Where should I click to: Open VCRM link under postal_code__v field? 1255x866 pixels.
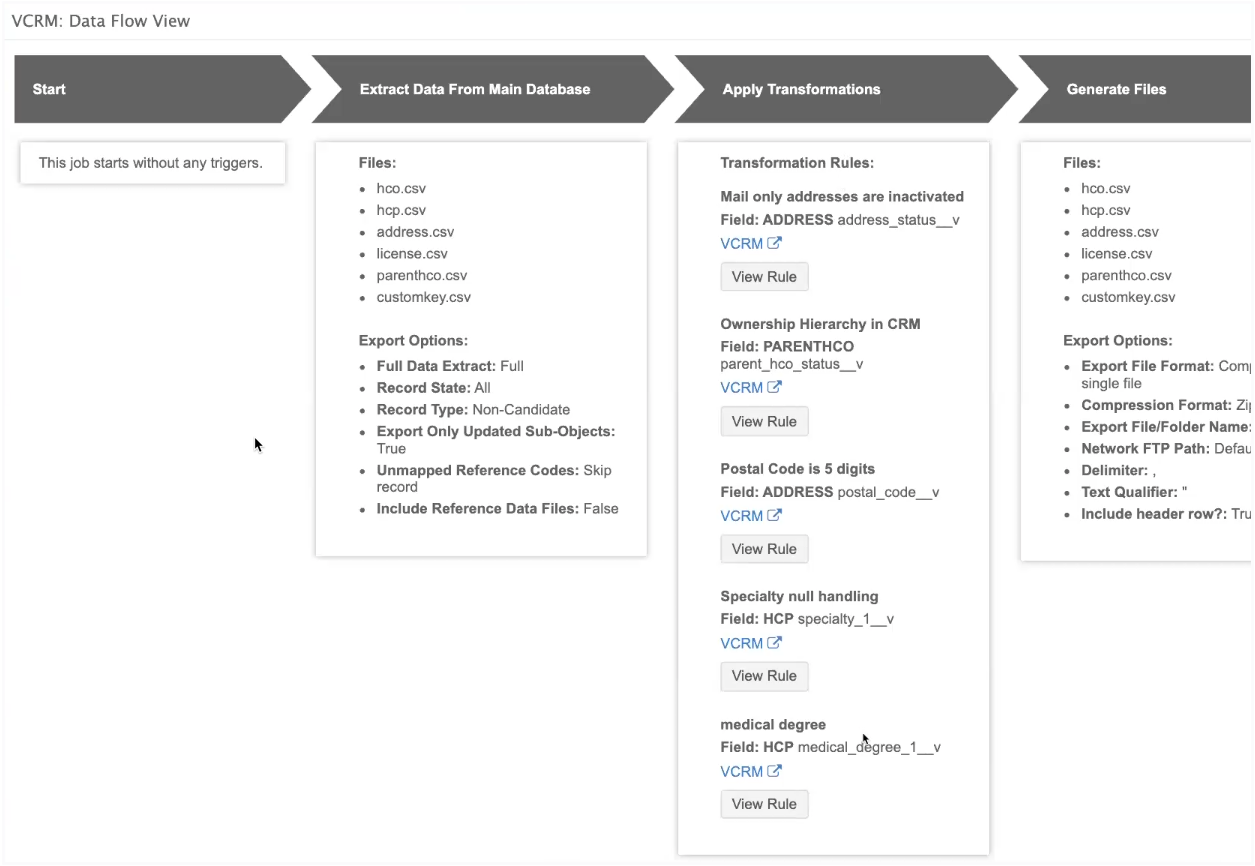point(741,515)
